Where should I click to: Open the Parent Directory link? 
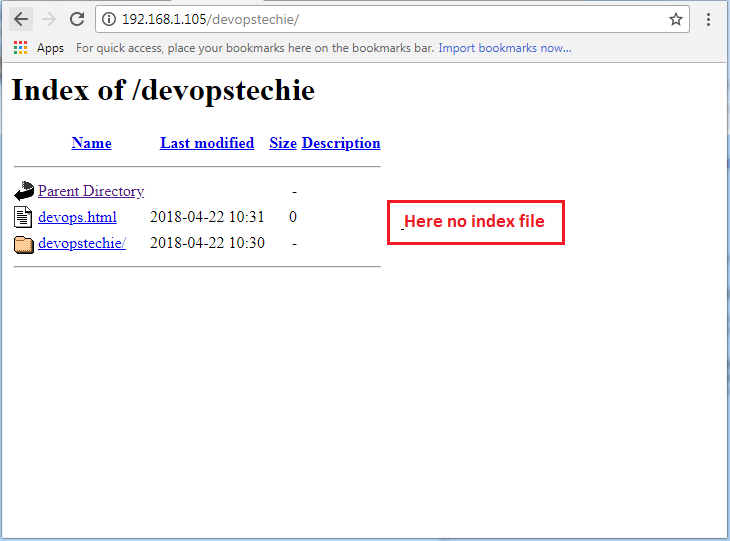91,191
